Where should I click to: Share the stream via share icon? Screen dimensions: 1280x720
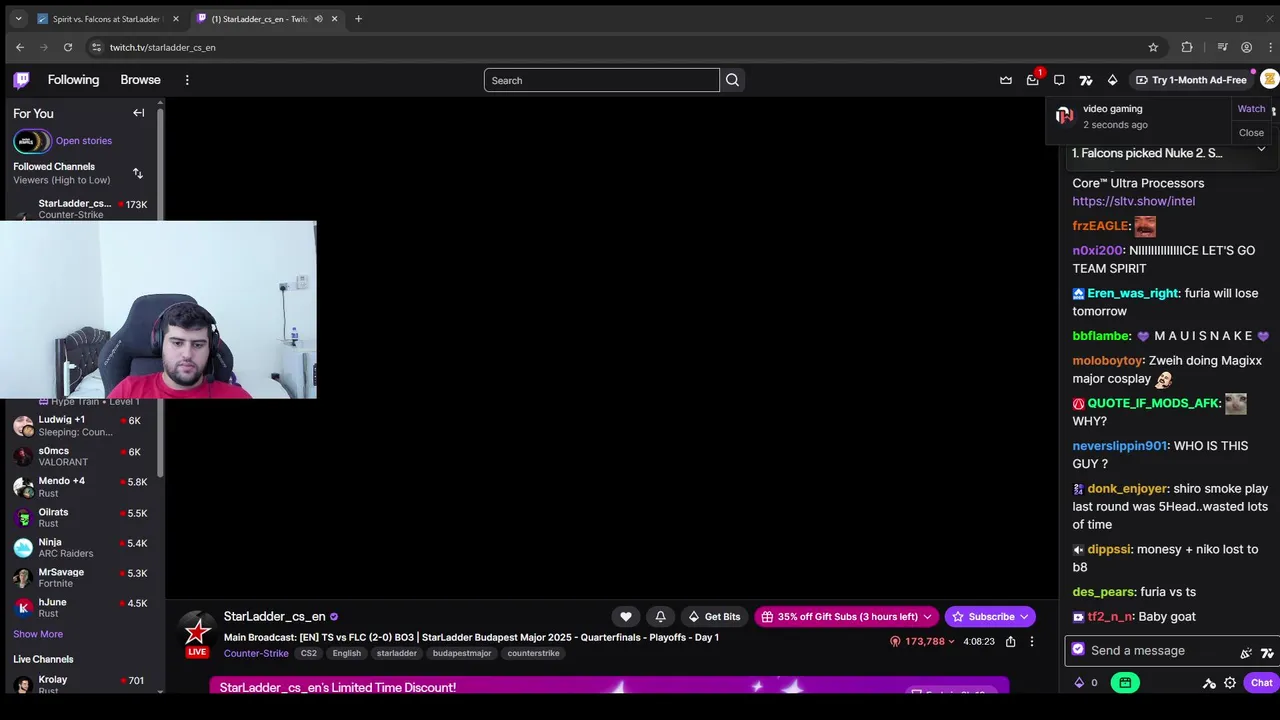point(1011,642)
